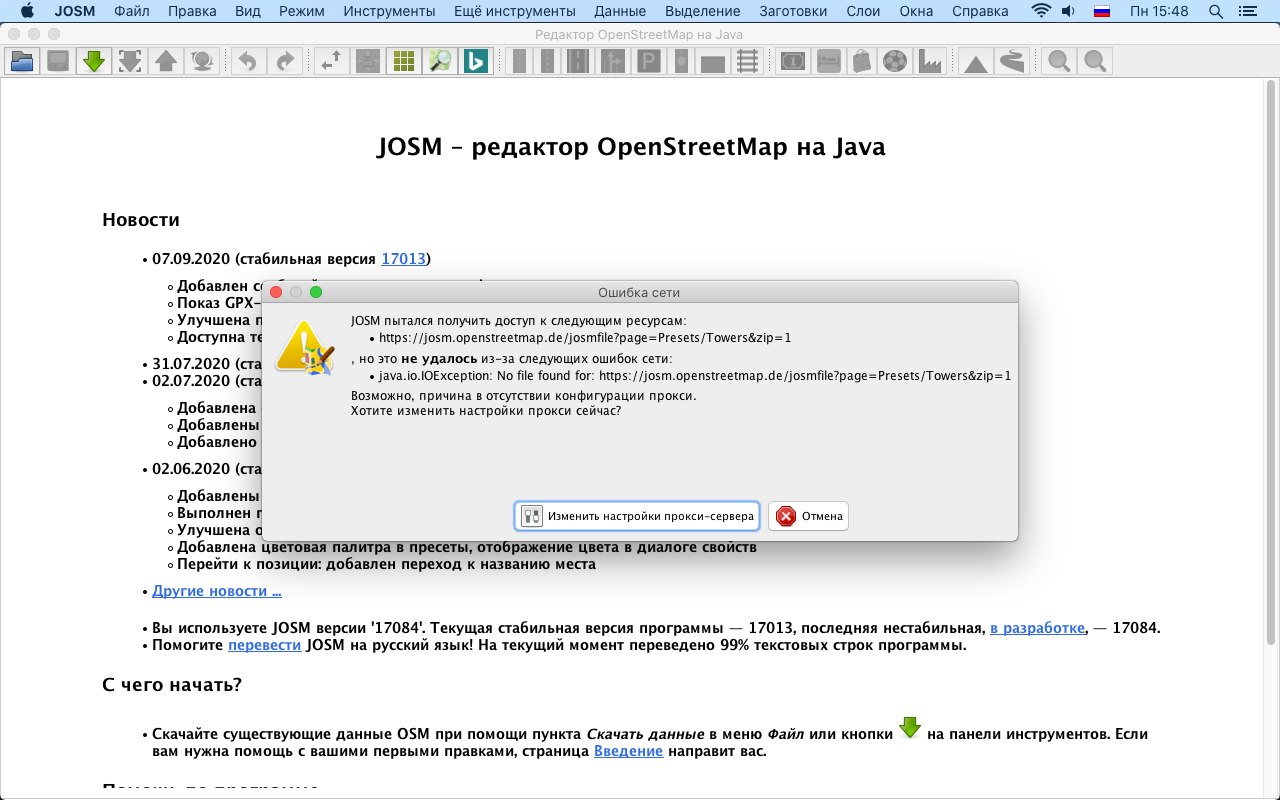Select the soccer ball sport preset icon
Screen dimensions: 1280x800
896,61
